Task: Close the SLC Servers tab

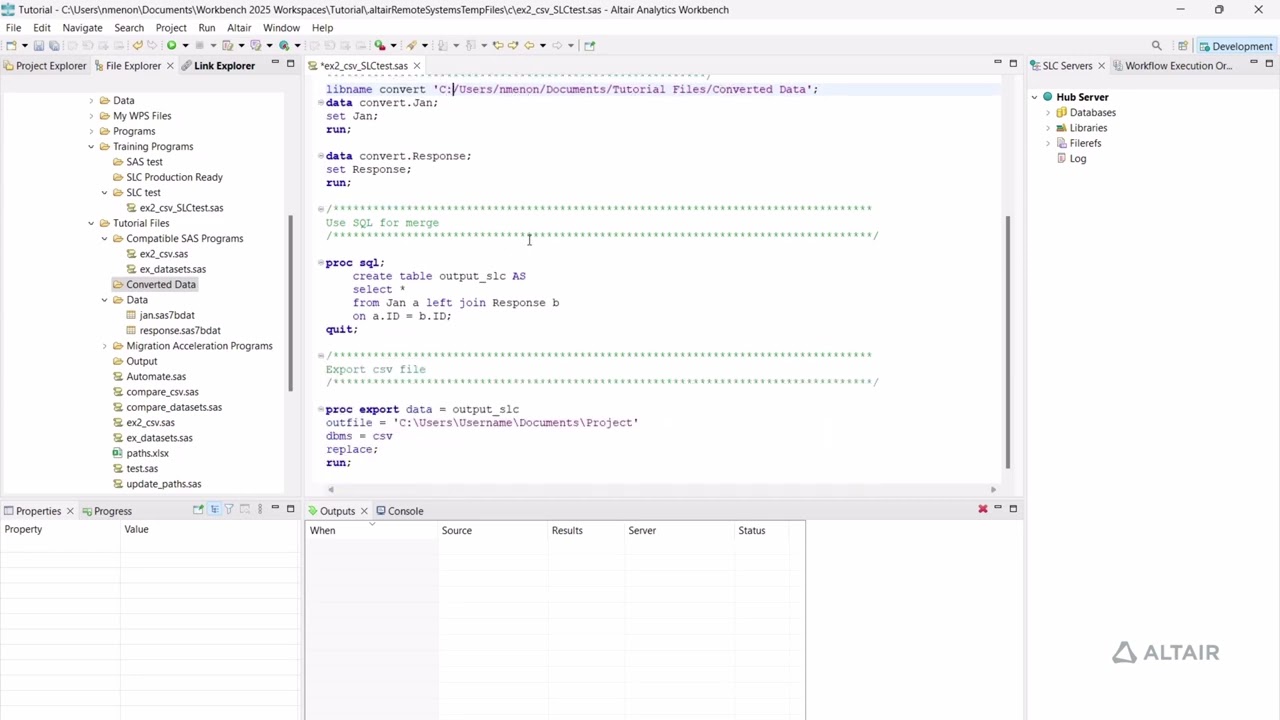Action: click(x=1101, y=66)
